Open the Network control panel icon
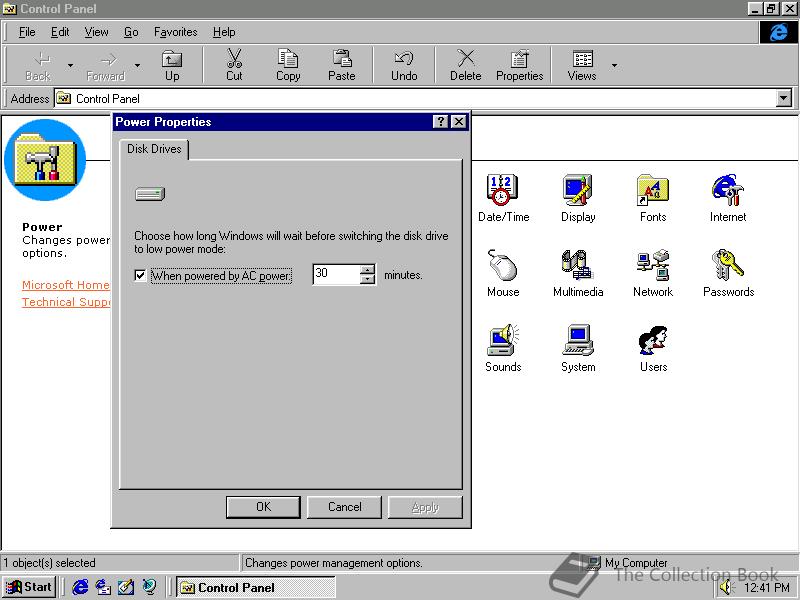The height and width of the screenshot is (600, 800). [x=653, y=272]
